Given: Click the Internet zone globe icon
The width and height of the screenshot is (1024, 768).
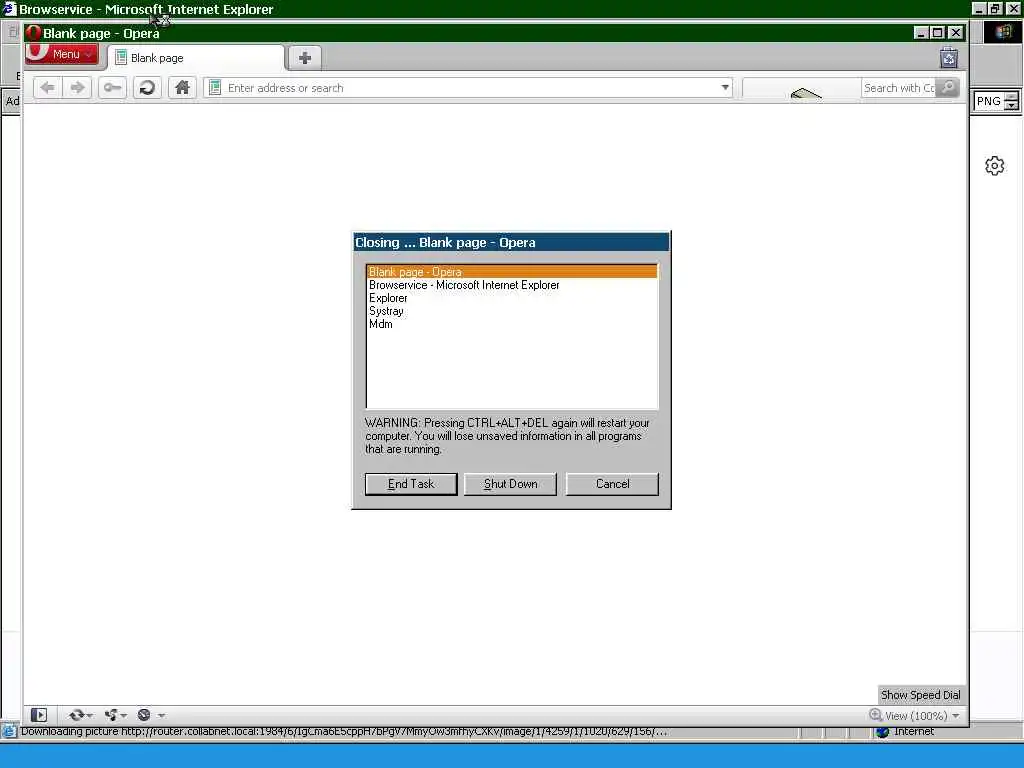Looking at the screenshot, I should pos(883,731).
